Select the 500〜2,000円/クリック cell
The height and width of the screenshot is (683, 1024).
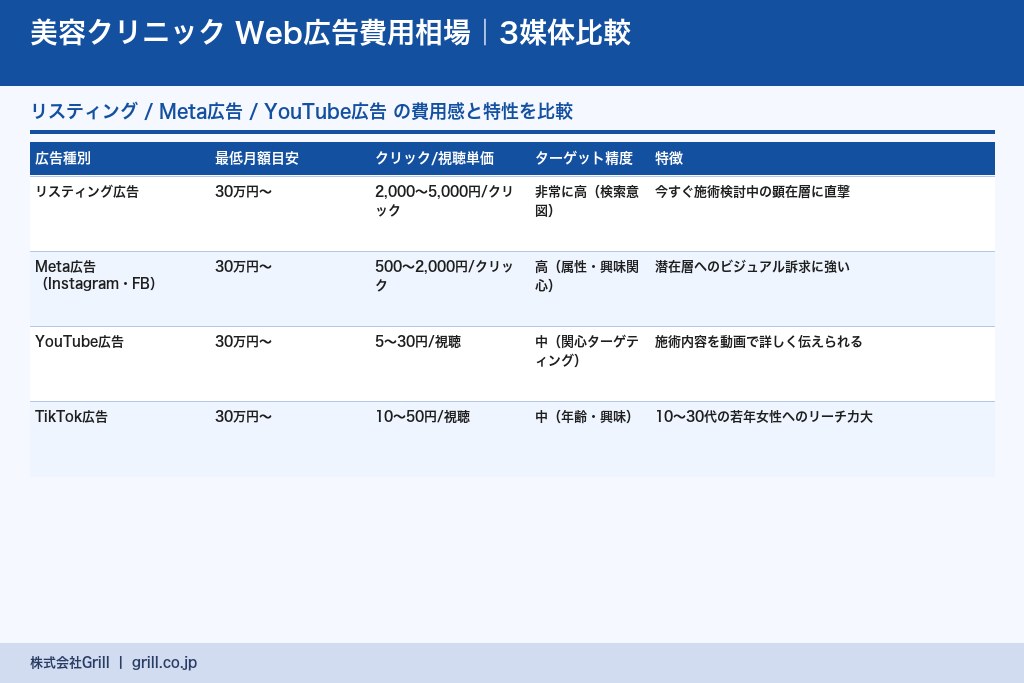pos(441,275)
